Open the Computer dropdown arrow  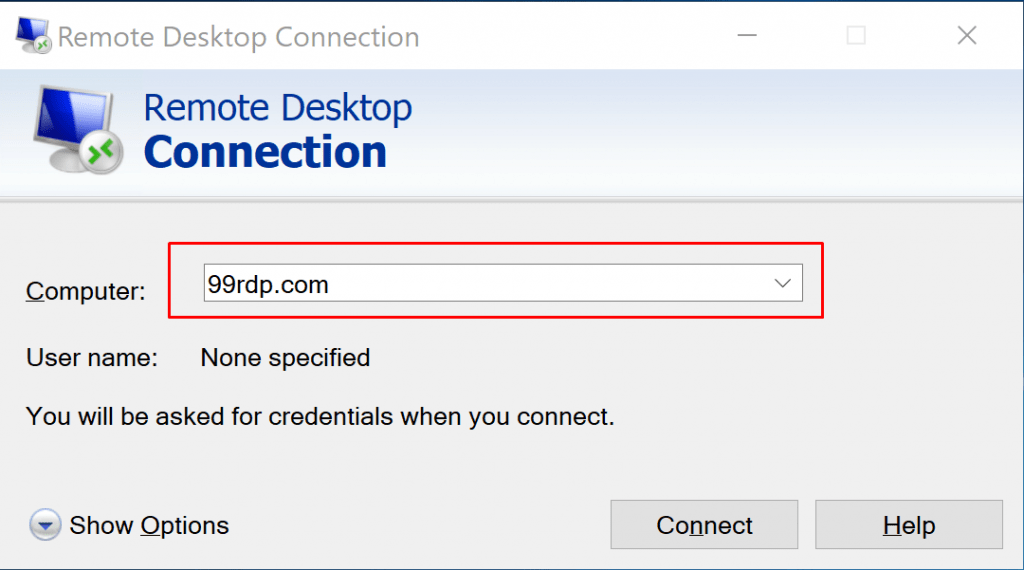click(783, 284)
